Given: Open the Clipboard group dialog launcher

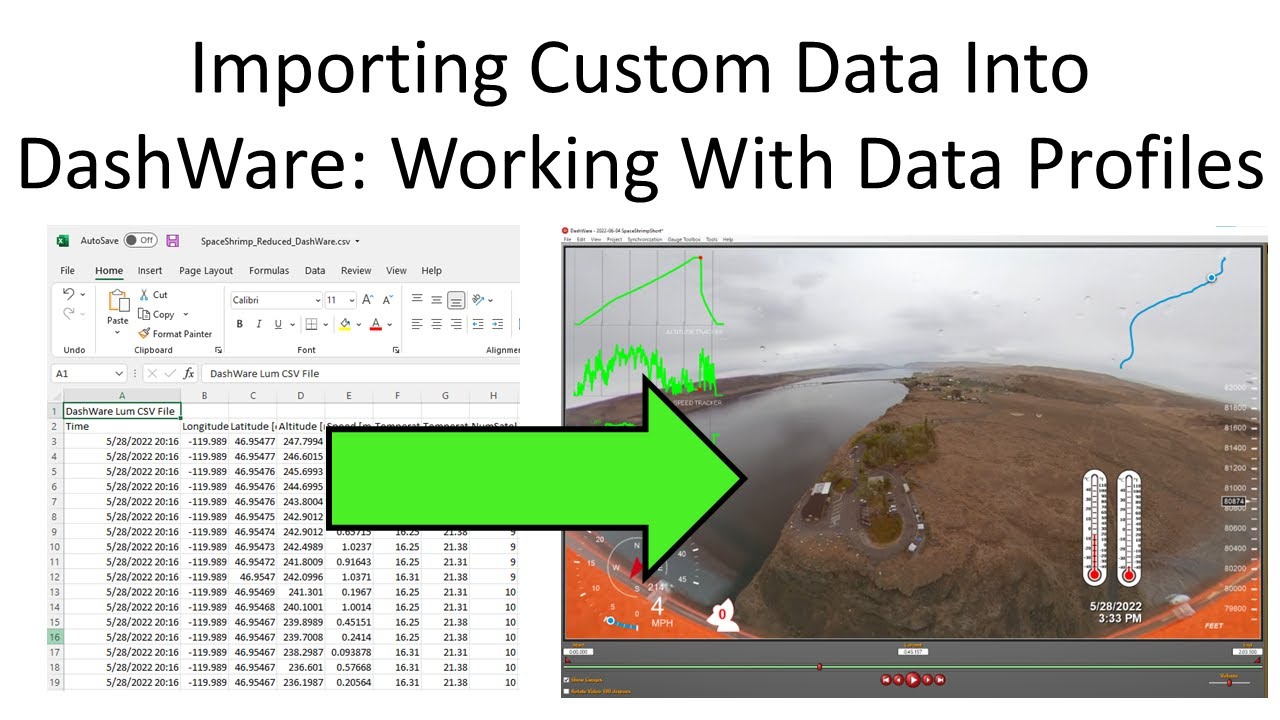Looking at the screenshot, I should [x=218, y=351].
